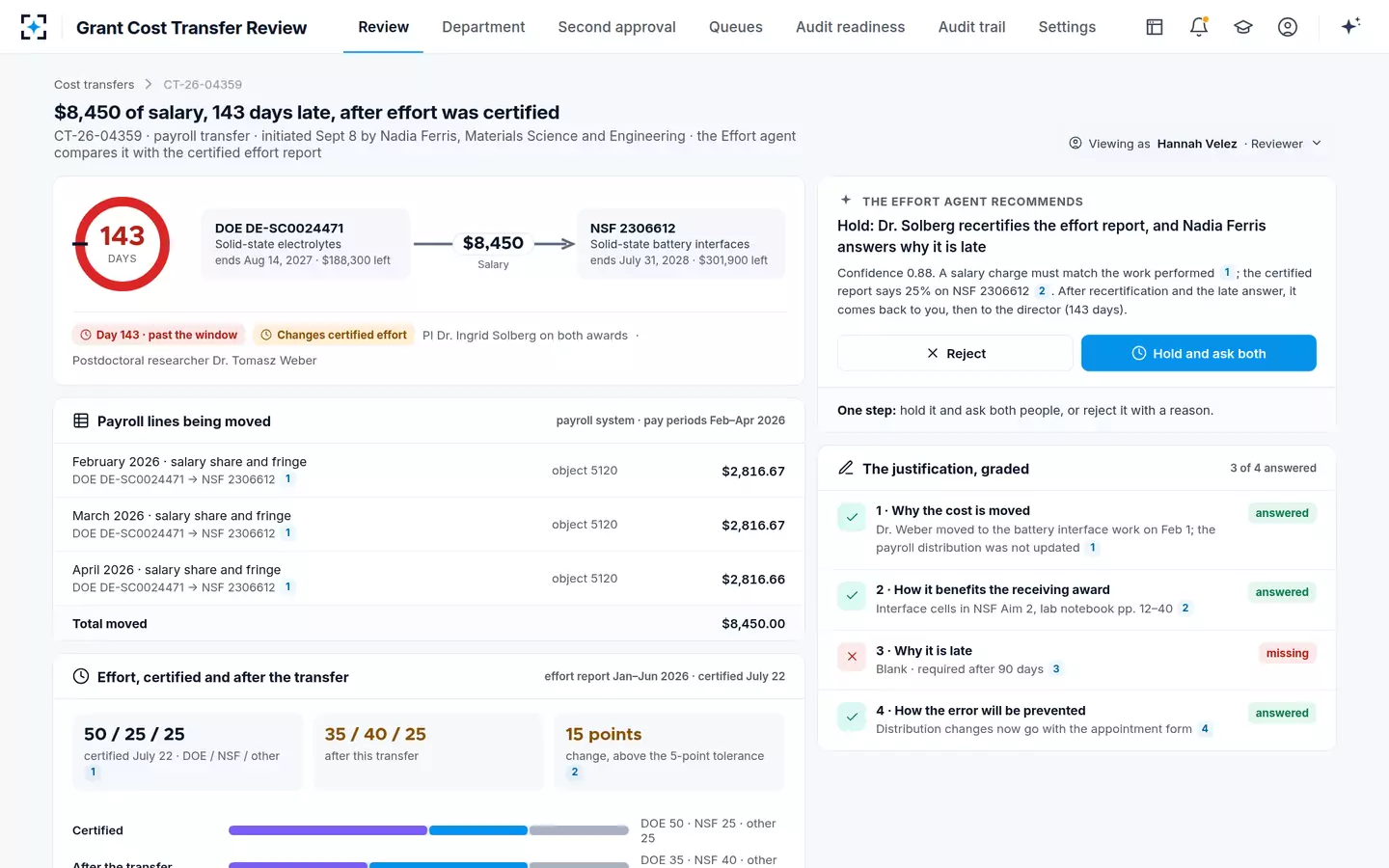Click the CT-26-04359 breadcrumb text

[x=203, y=85]
